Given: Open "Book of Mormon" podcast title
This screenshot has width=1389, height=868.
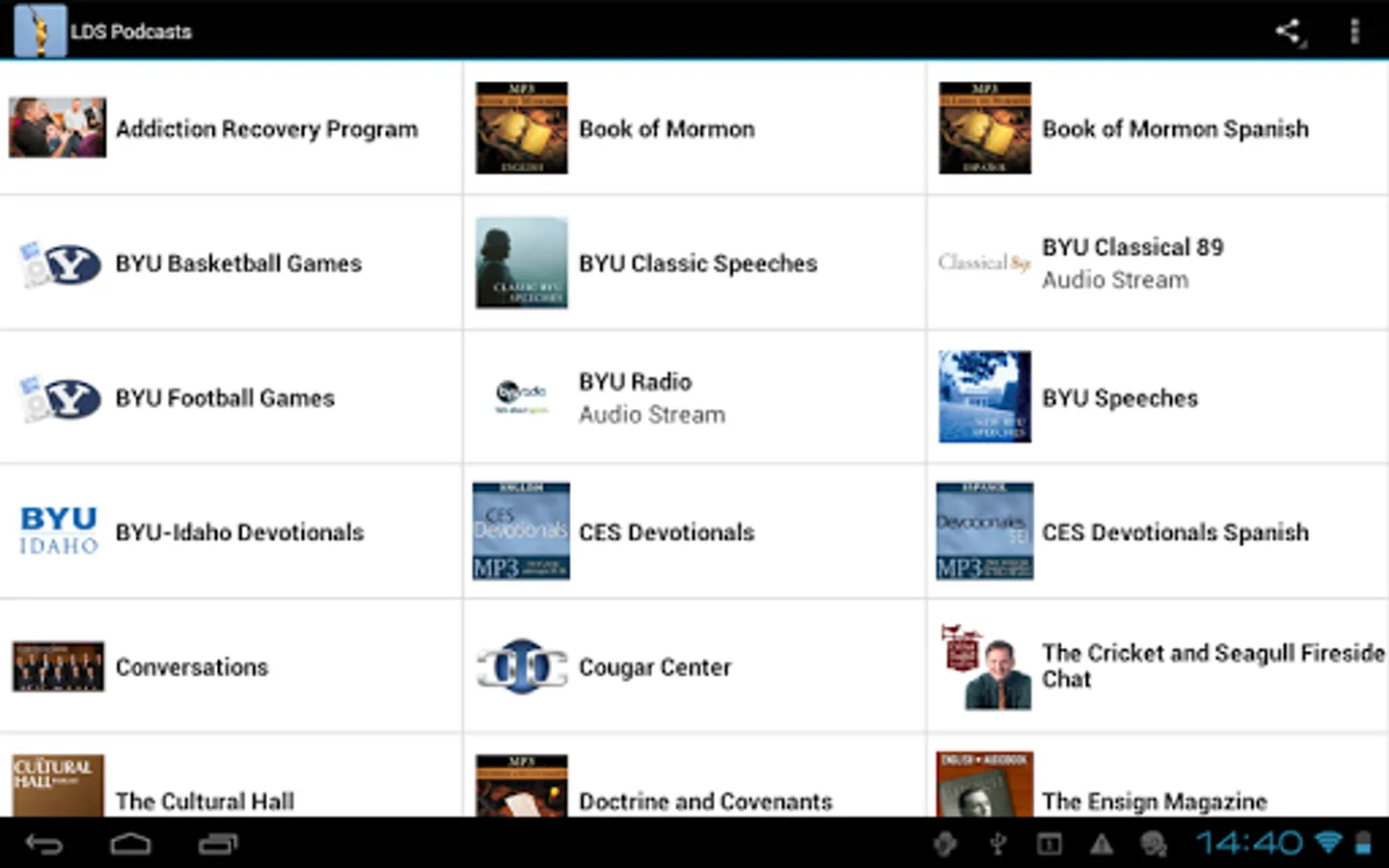Looking at the screenshot, I should coord(667,129).
